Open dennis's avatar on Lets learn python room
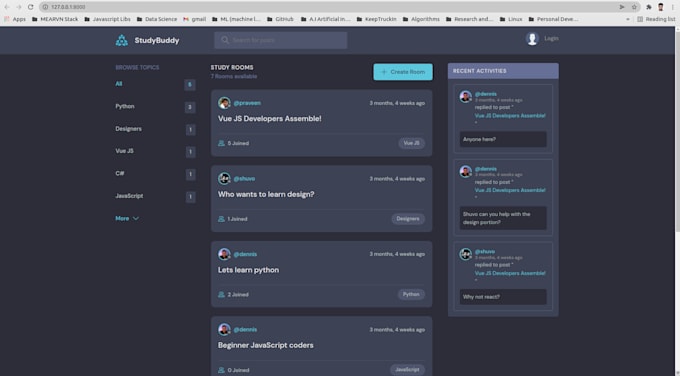 (x=224, y=254)
